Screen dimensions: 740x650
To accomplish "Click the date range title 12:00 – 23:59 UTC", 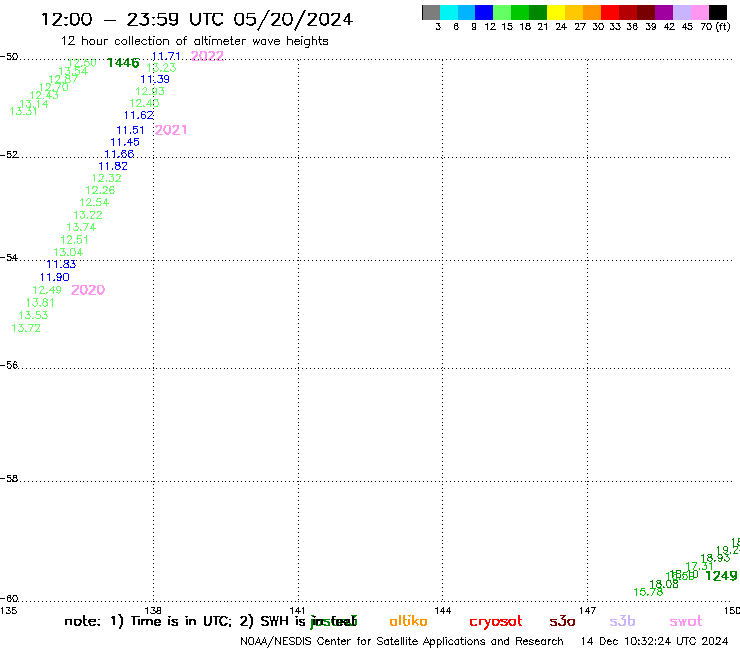I will 197,20.
